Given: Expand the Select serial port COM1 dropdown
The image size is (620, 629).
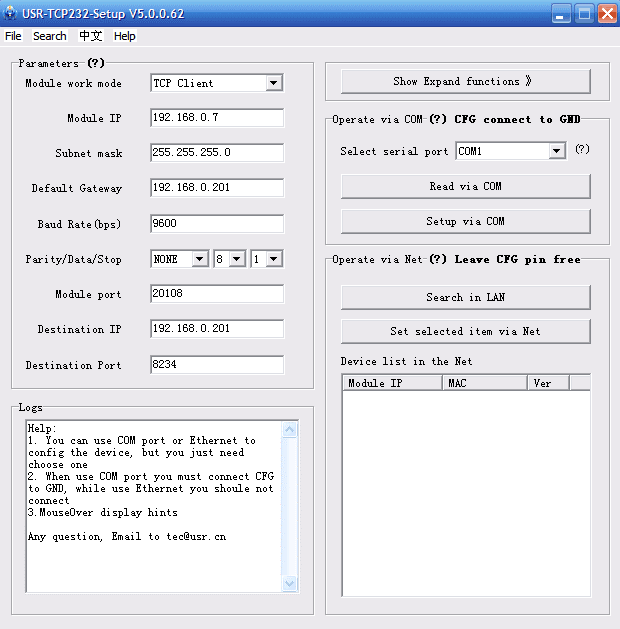Looking at the screenshot, I should [x=557, y=151].
